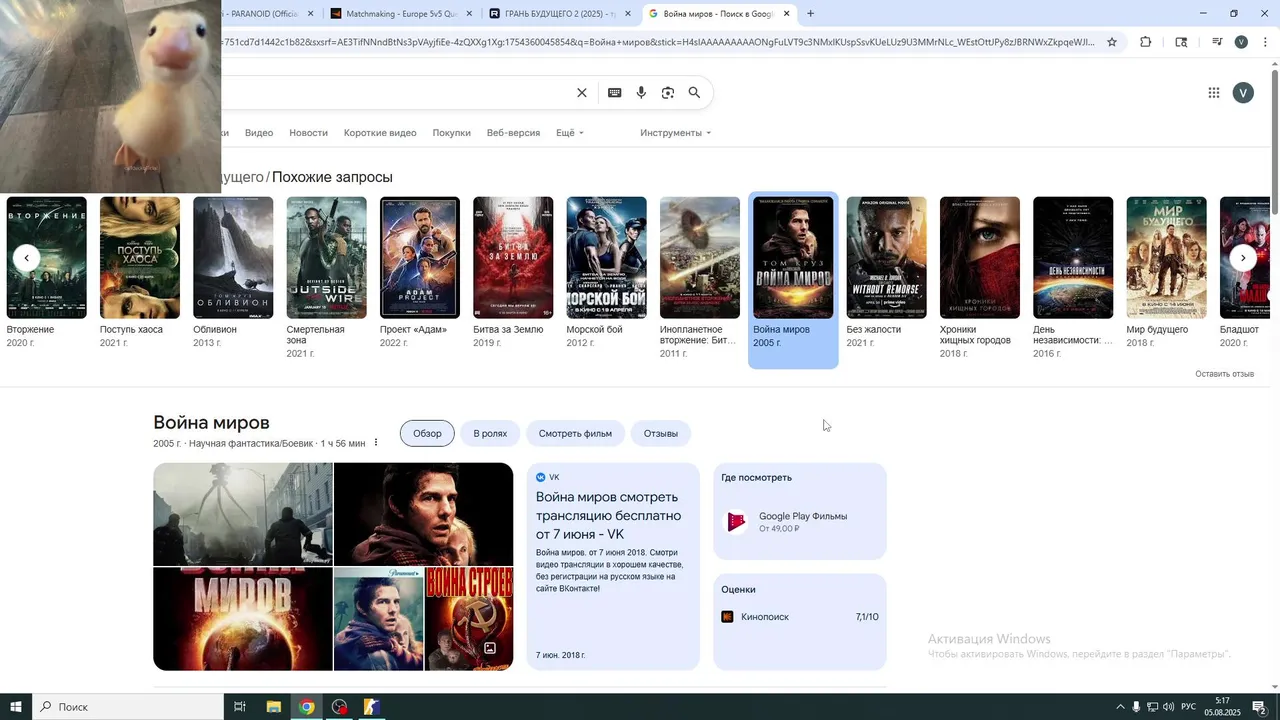Click the magnifier search button
The image size is (1280, 720).
pos(694,93)
